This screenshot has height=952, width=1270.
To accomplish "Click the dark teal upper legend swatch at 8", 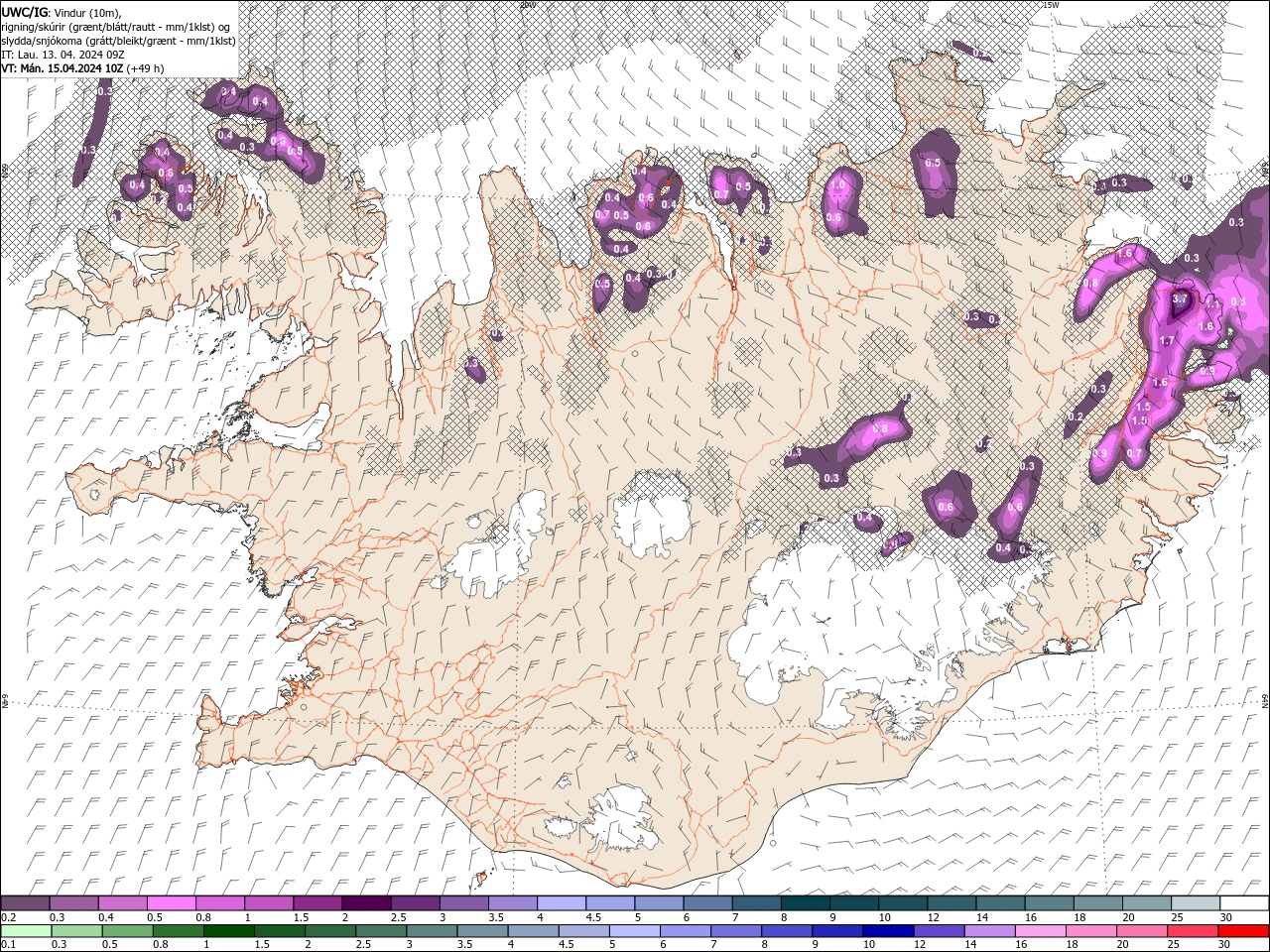I will [806, 903].
